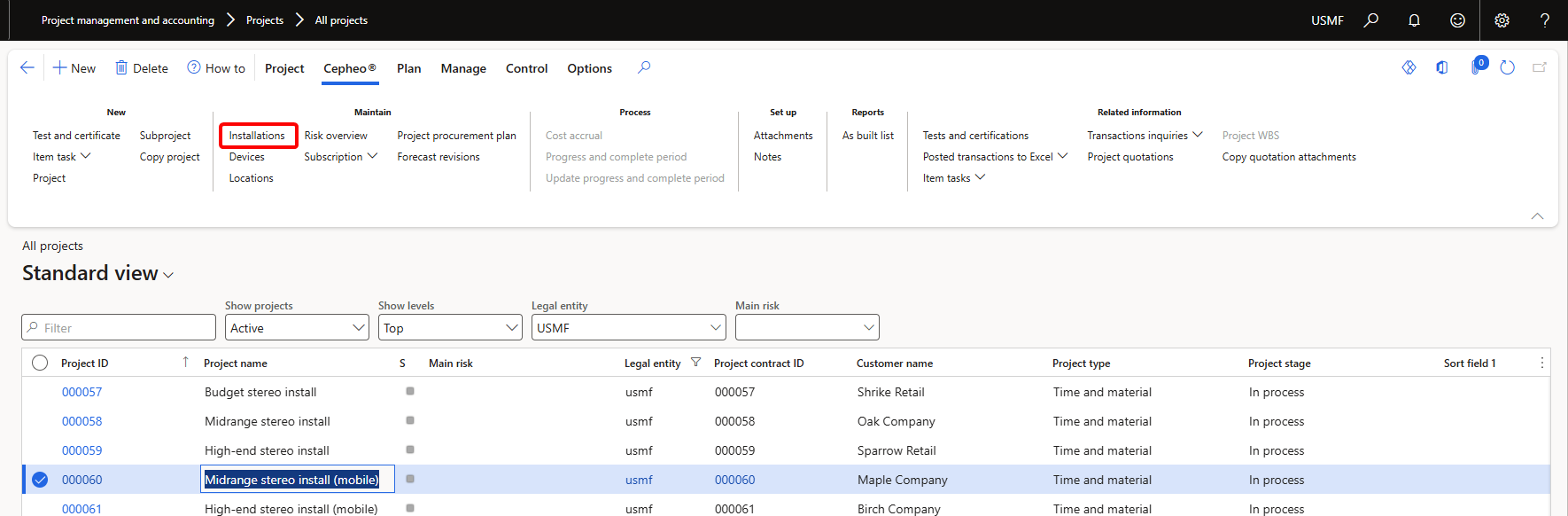Click the back arrow navigation icon

click(x=27, y=68)
